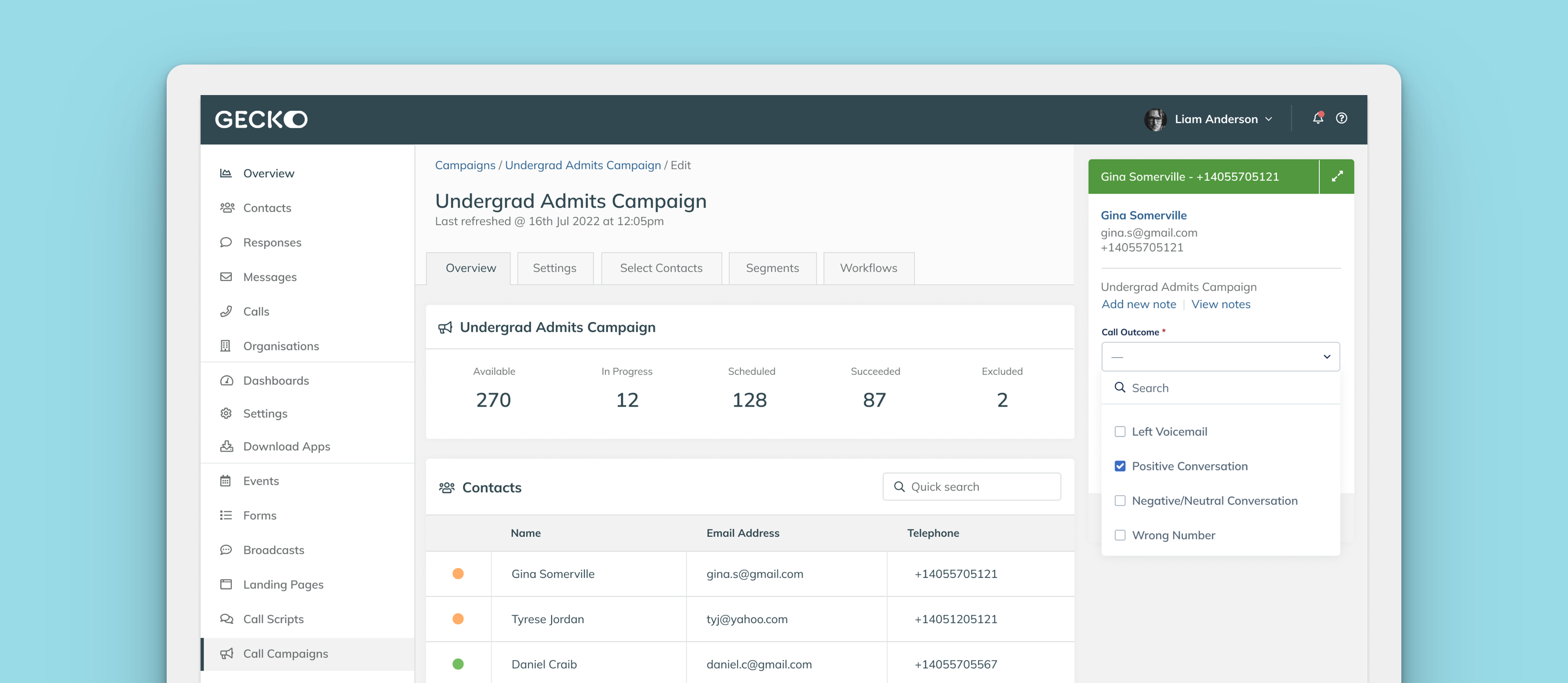Click the Quick search field in Contacts
Viewport: 1568px width, 683px height.
click(x=971, y=486)
